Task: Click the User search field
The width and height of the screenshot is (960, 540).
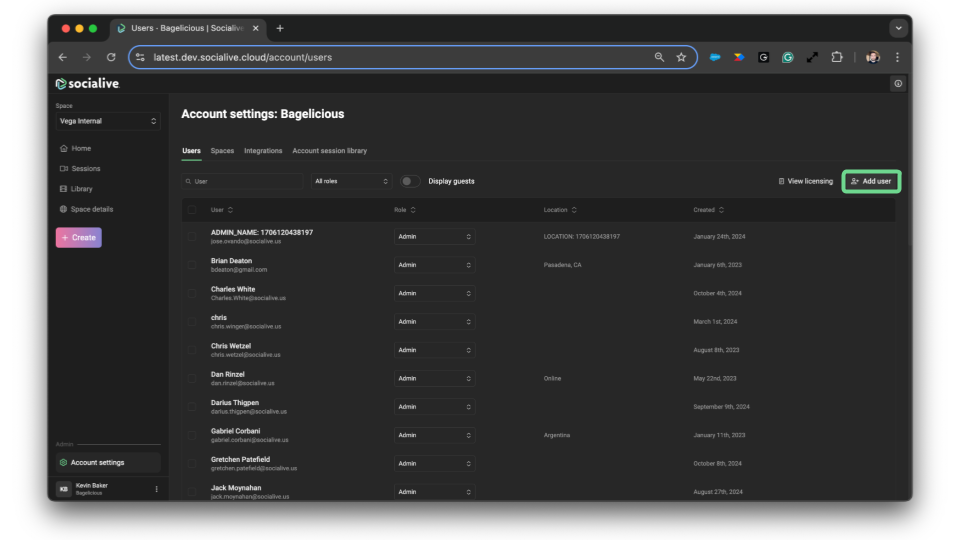Action: (x=242, y=181)
